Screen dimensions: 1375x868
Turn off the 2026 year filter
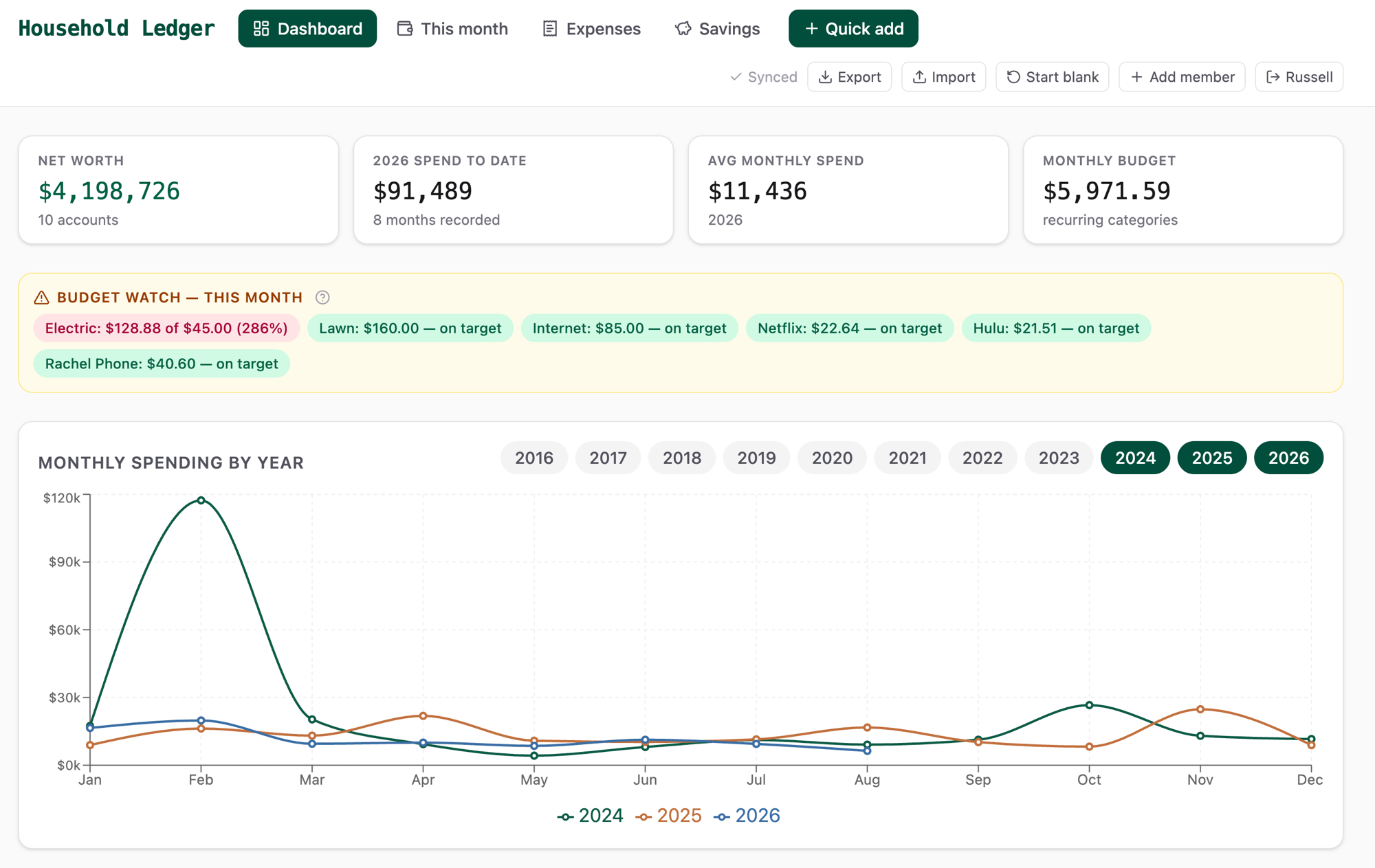coord(1289,458)
